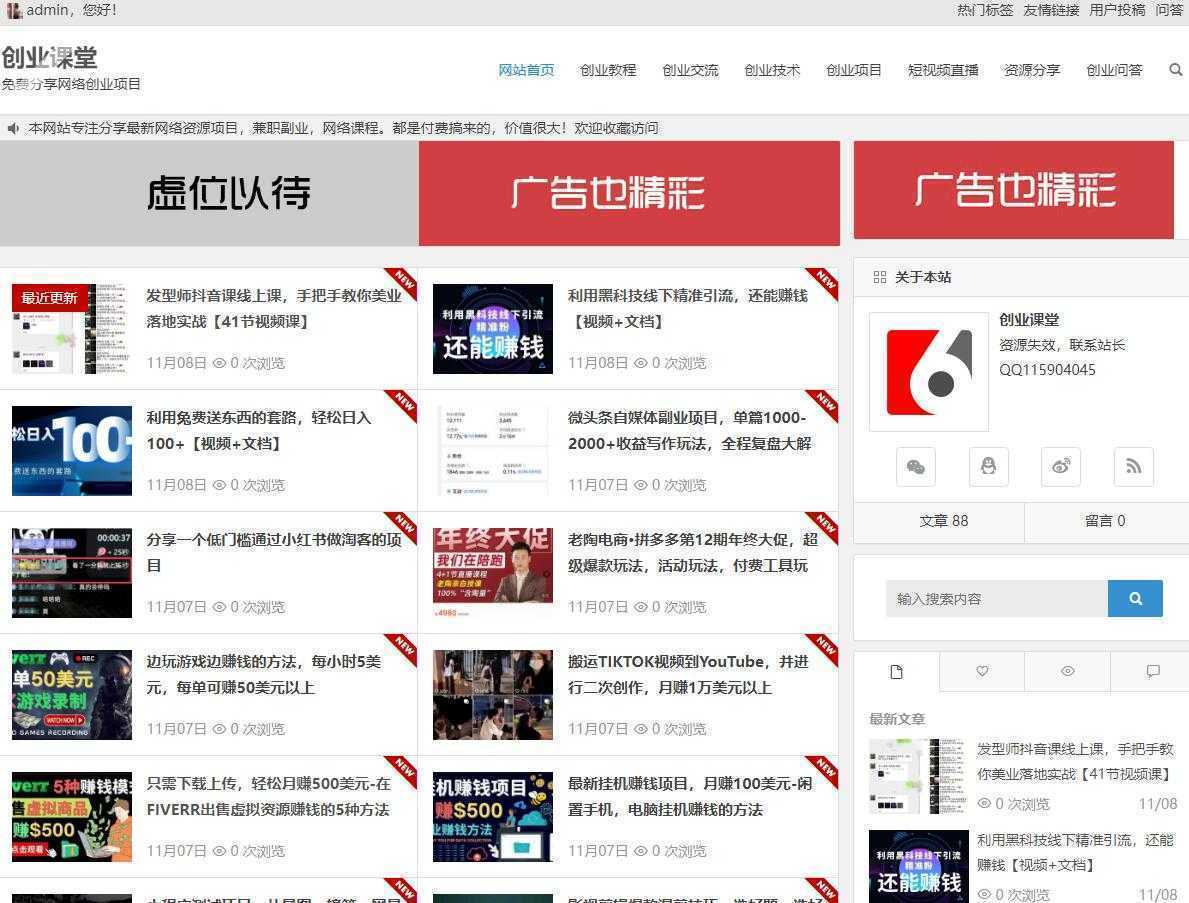Click the speaker announcement icon
The image size is (1189, 903).
pyautogui.click(x=13, y=128)
